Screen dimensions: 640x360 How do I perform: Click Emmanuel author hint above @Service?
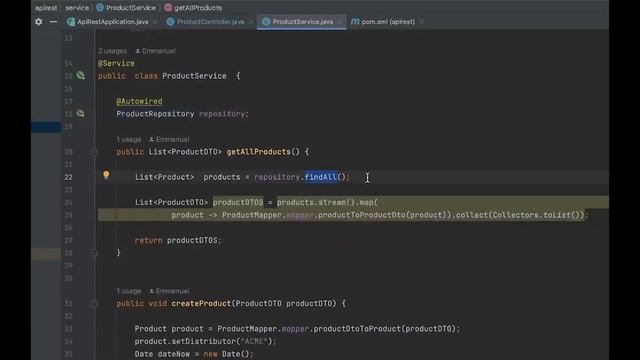tap(155, 51)
